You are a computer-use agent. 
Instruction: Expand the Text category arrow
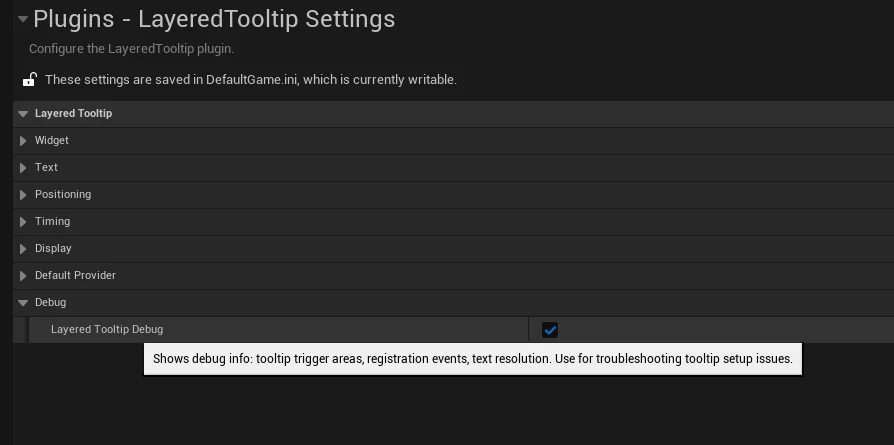pos(23,167)
